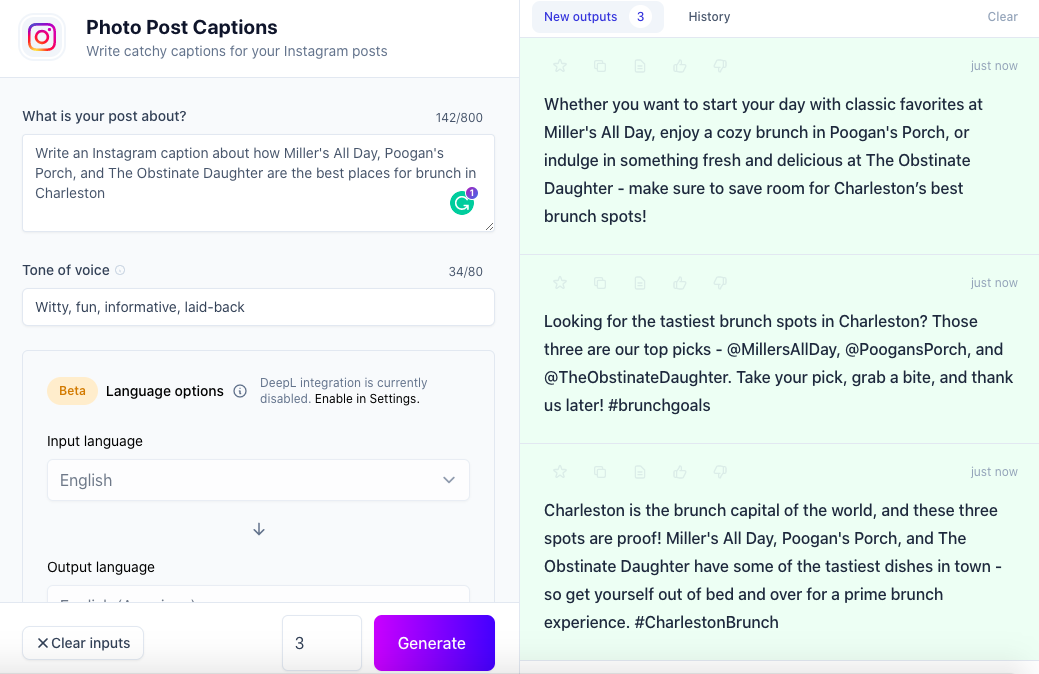This screenshot has height=674, width=1039.
Task: Click the "Photo Post Captions" heading
Action: coord(182,27)
